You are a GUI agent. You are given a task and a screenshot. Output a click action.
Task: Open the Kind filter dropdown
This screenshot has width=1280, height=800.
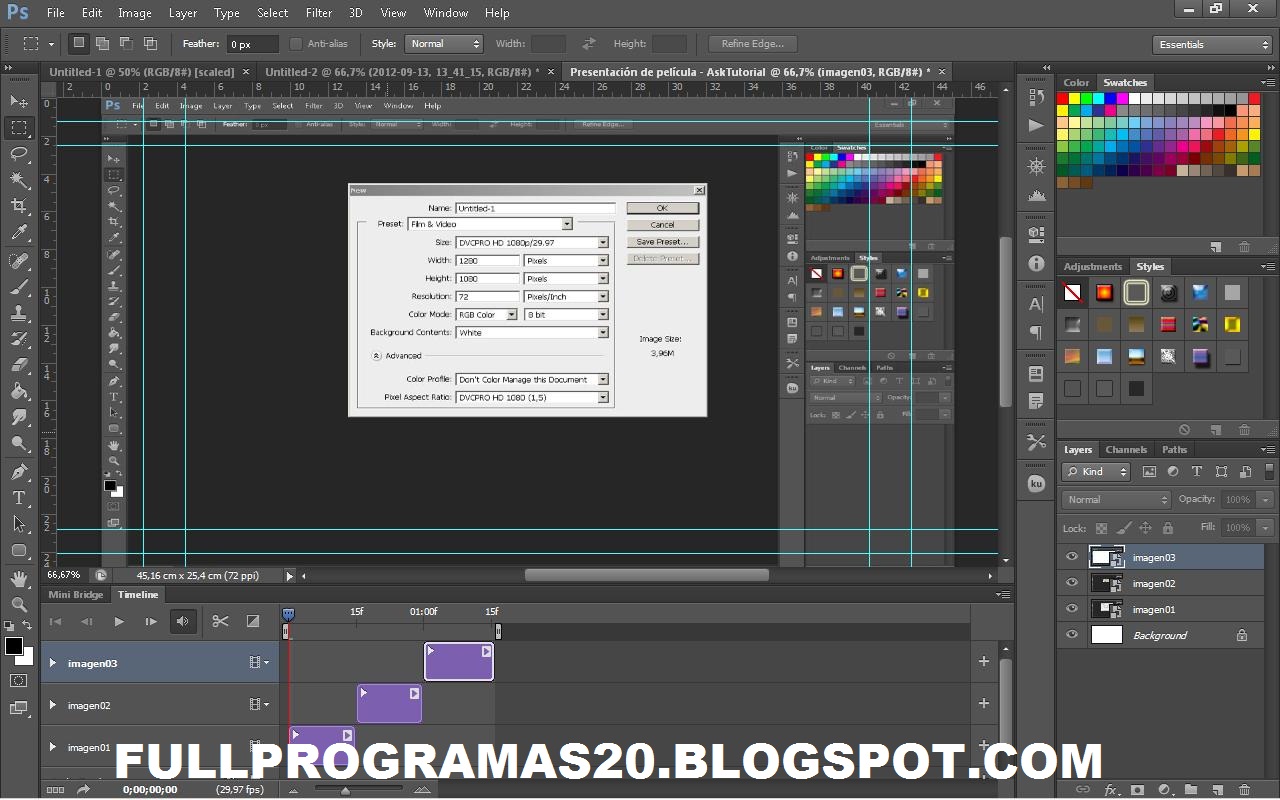click(1096, 472)
